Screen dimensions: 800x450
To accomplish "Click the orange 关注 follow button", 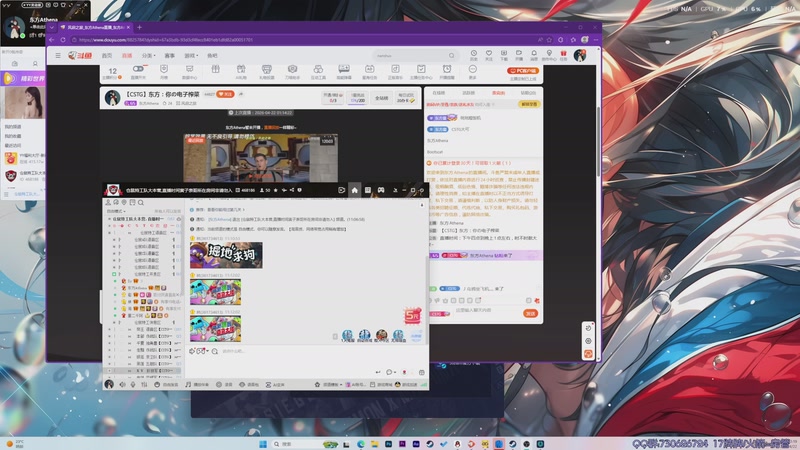I will point(226,94).
